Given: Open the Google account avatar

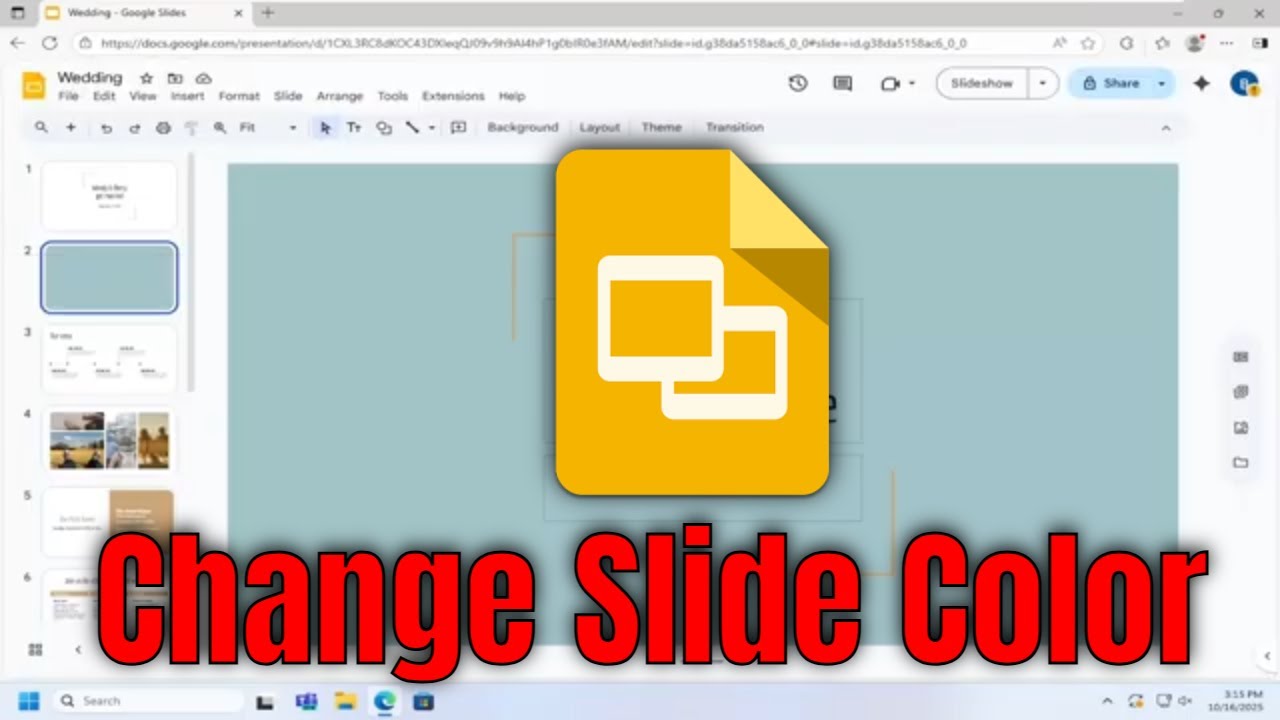Looking at the screenshot, I should click(1243, 84).
